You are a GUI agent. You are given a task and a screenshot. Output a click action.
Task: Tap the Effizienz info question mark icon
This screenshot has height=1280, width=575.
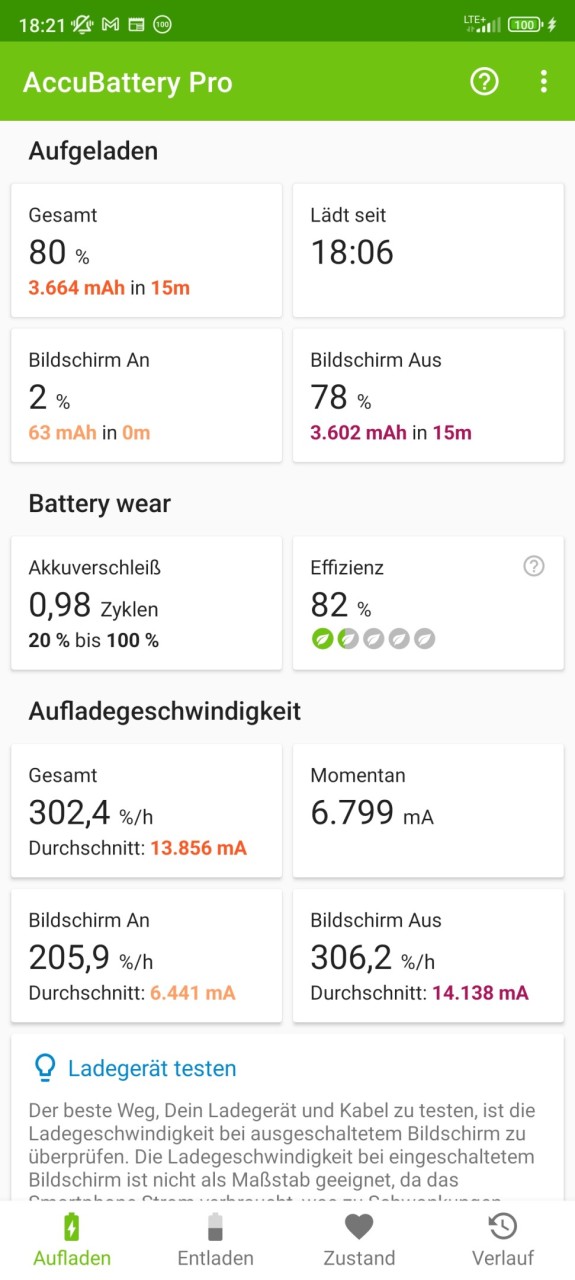534,567
